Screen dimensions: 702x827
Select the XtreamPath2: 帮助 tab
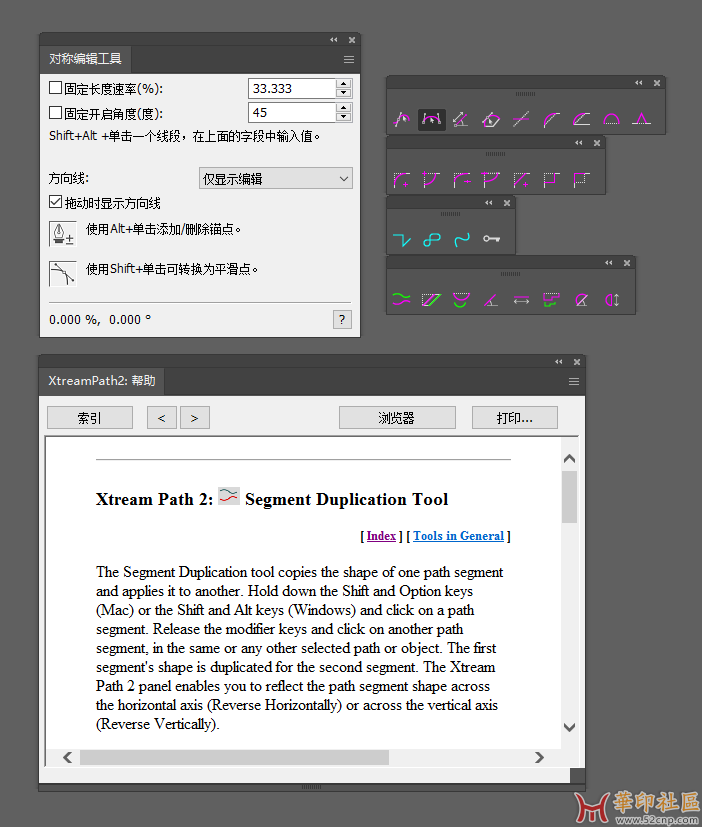point(102,381)
